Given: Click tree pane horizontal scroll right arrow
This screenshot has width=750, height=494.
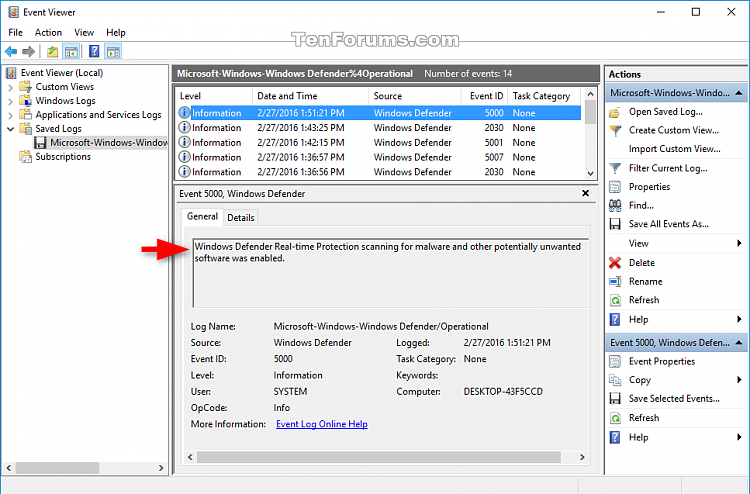Looking at the screenshot, I should [161, 468].
